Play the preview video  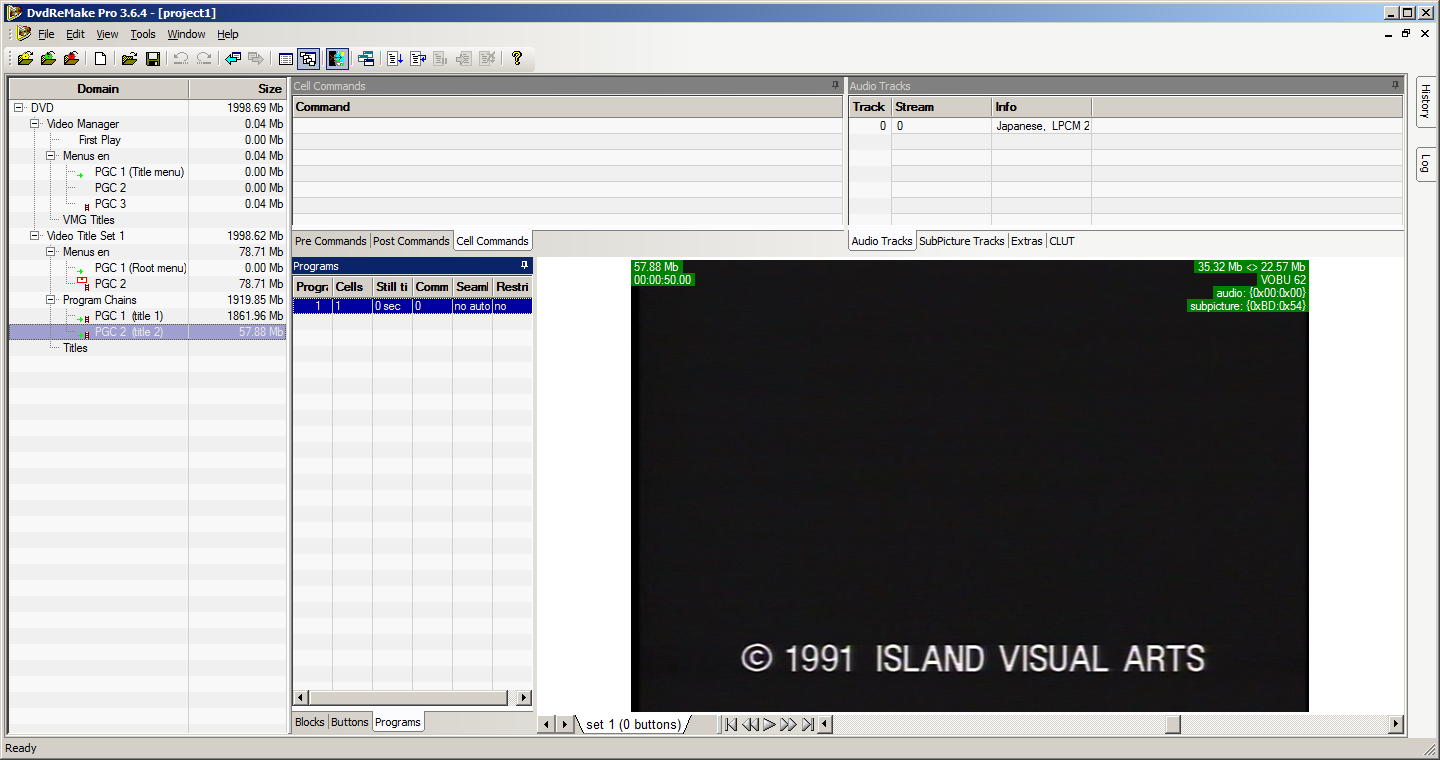769,724
